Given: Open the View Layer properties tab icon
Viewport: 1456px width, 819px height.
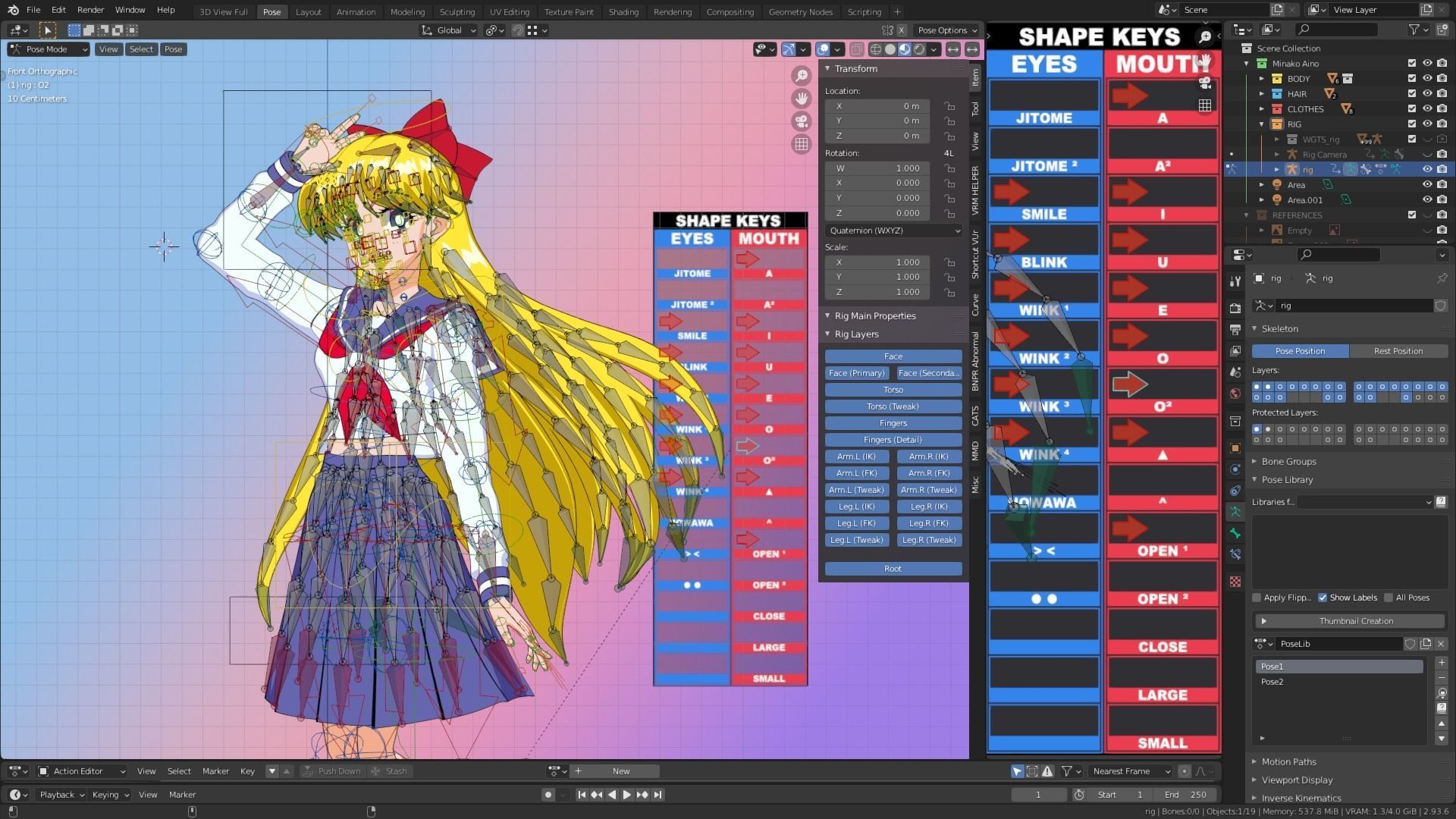Looking at the screenshot, I should click(1235, 351).
